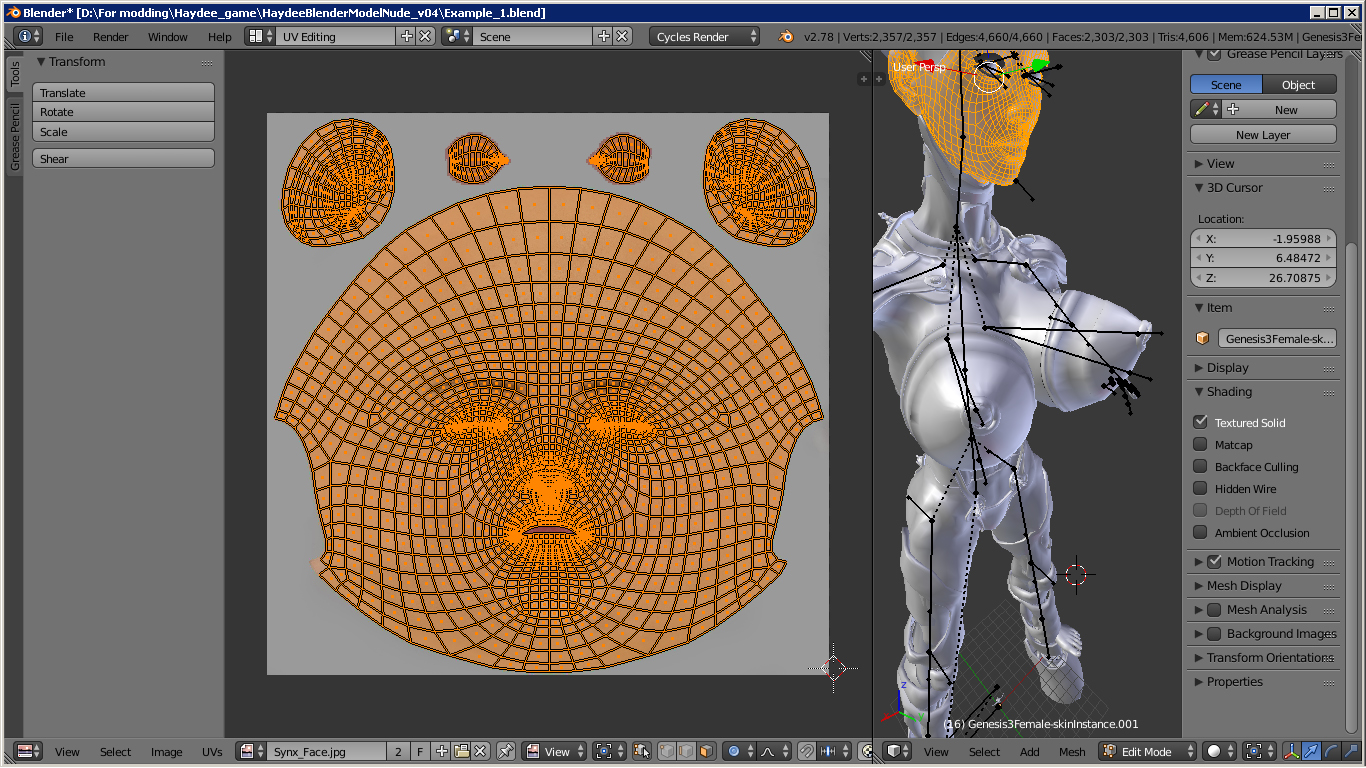Pin the image in the UV editor header

click(506, 751)
